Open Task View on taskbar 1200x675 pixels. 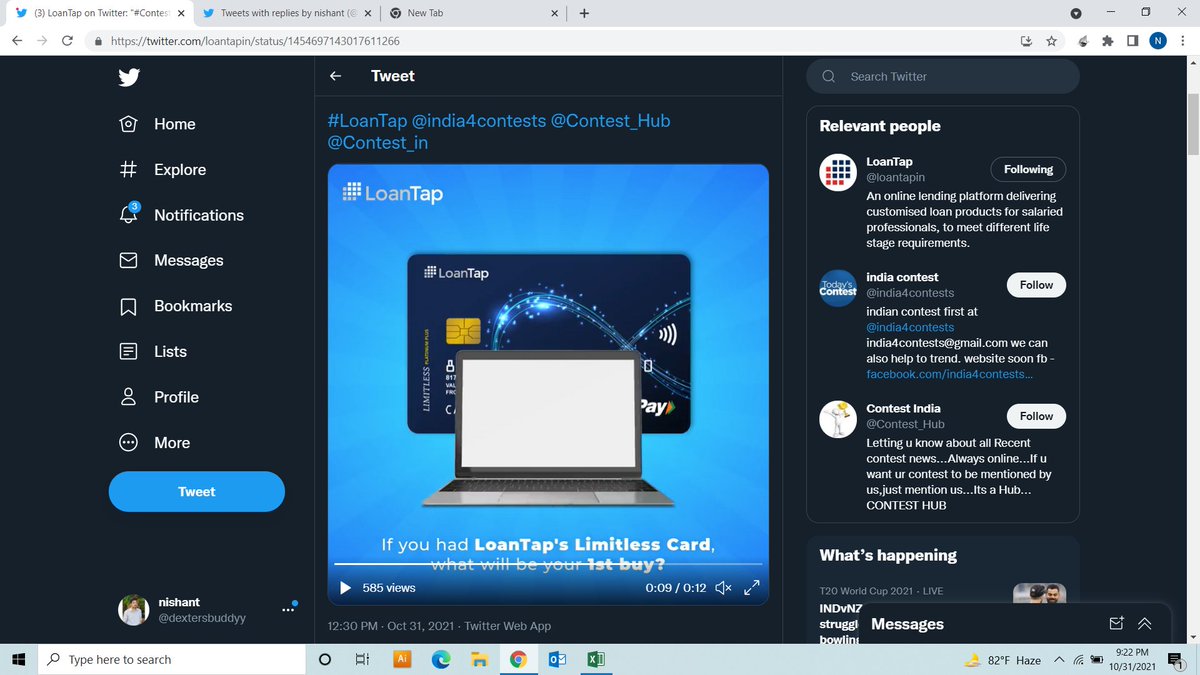(x=362, y=659)
